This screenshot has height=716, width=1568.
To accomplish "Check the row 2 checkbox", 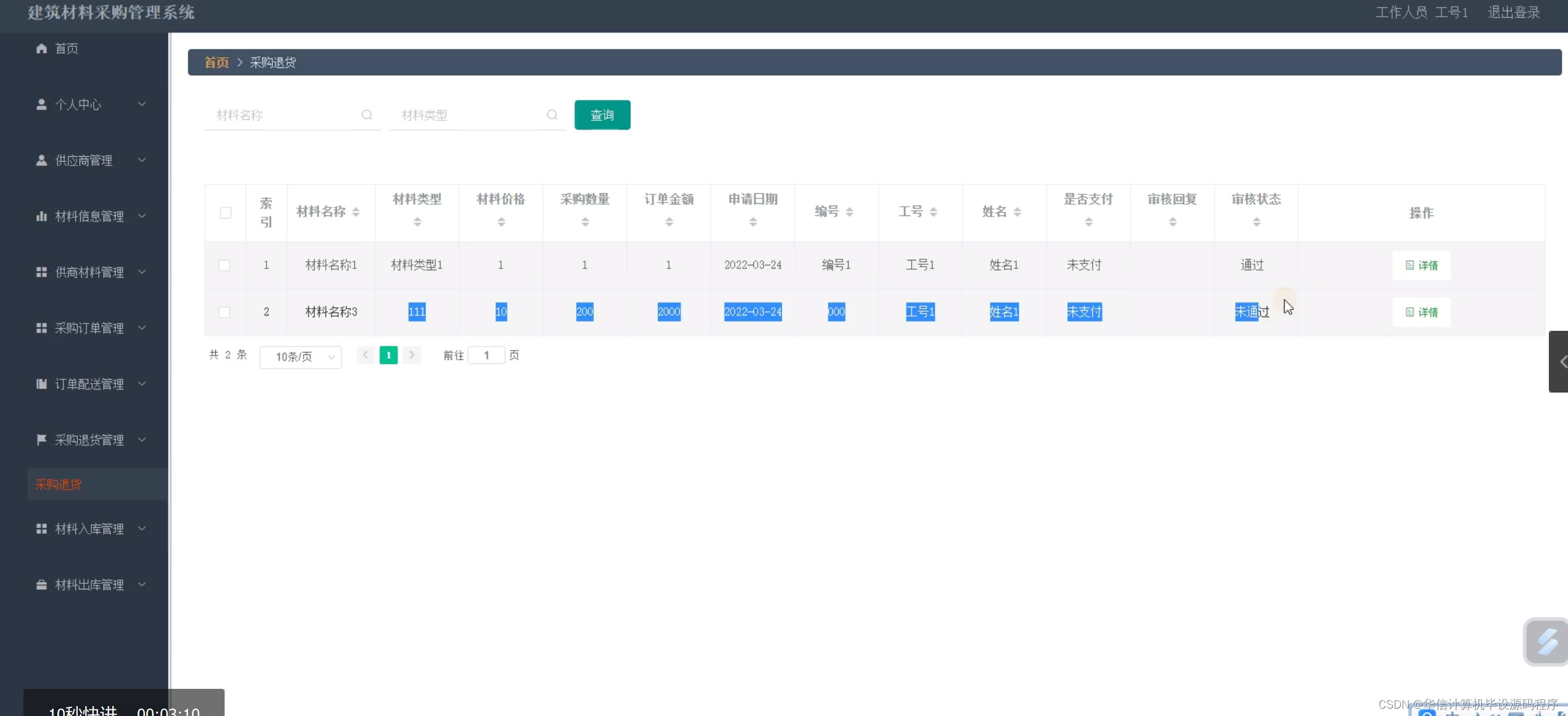I will click(225, 312).
